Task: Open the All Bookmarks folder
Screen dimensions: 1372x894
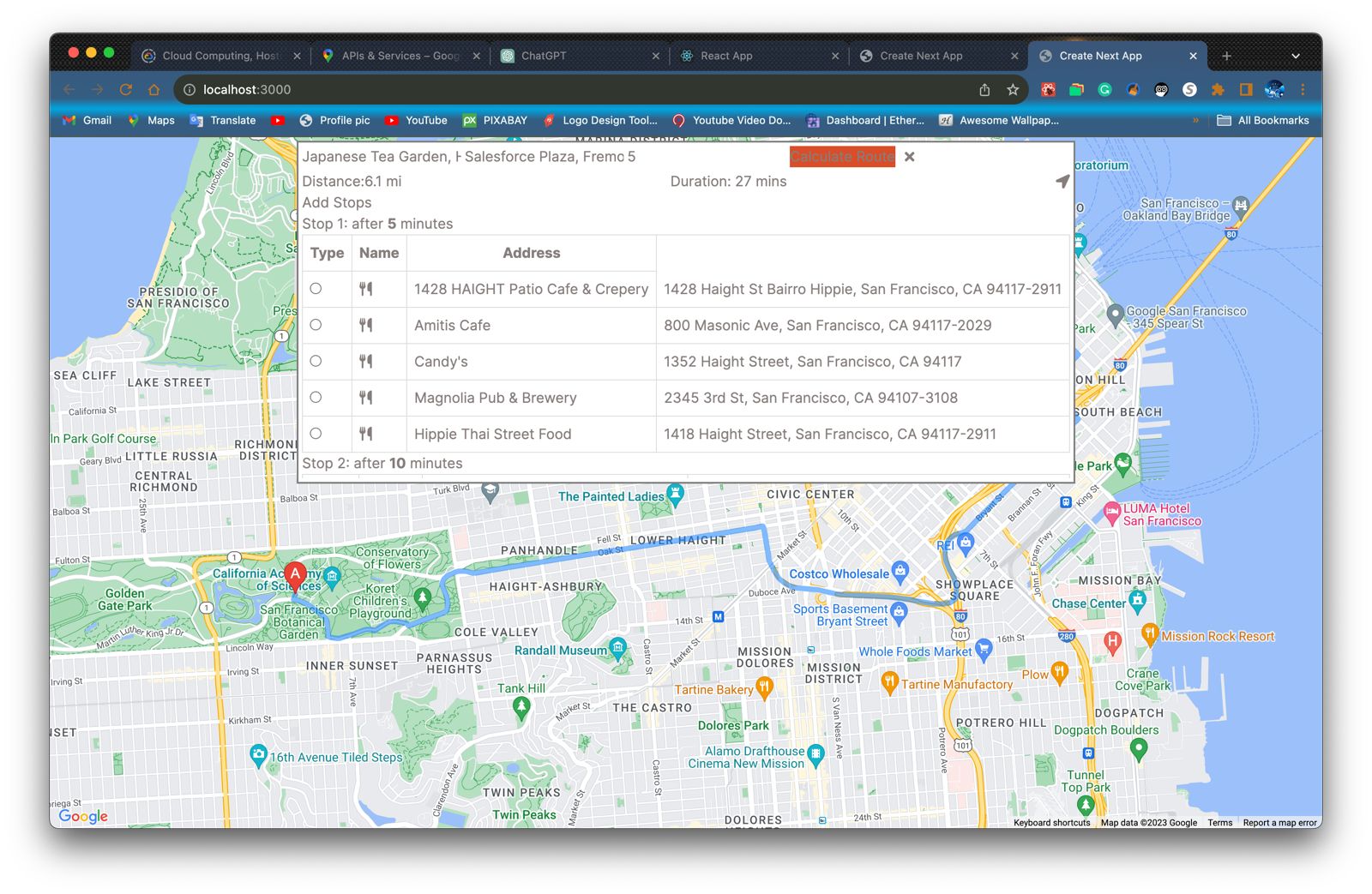Action: [1263, 121]
